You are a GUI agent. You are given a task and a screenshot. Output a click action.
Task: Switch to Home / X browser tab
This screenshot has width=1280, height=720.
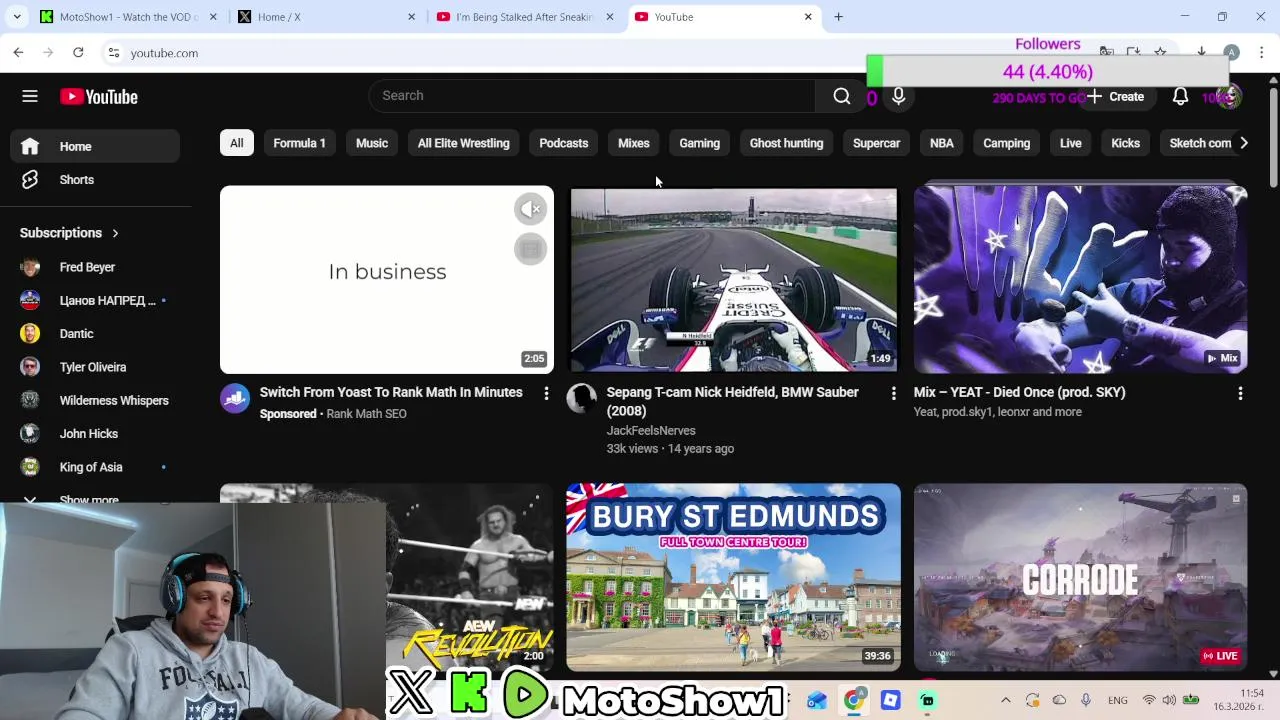click(x=325, y=17)
